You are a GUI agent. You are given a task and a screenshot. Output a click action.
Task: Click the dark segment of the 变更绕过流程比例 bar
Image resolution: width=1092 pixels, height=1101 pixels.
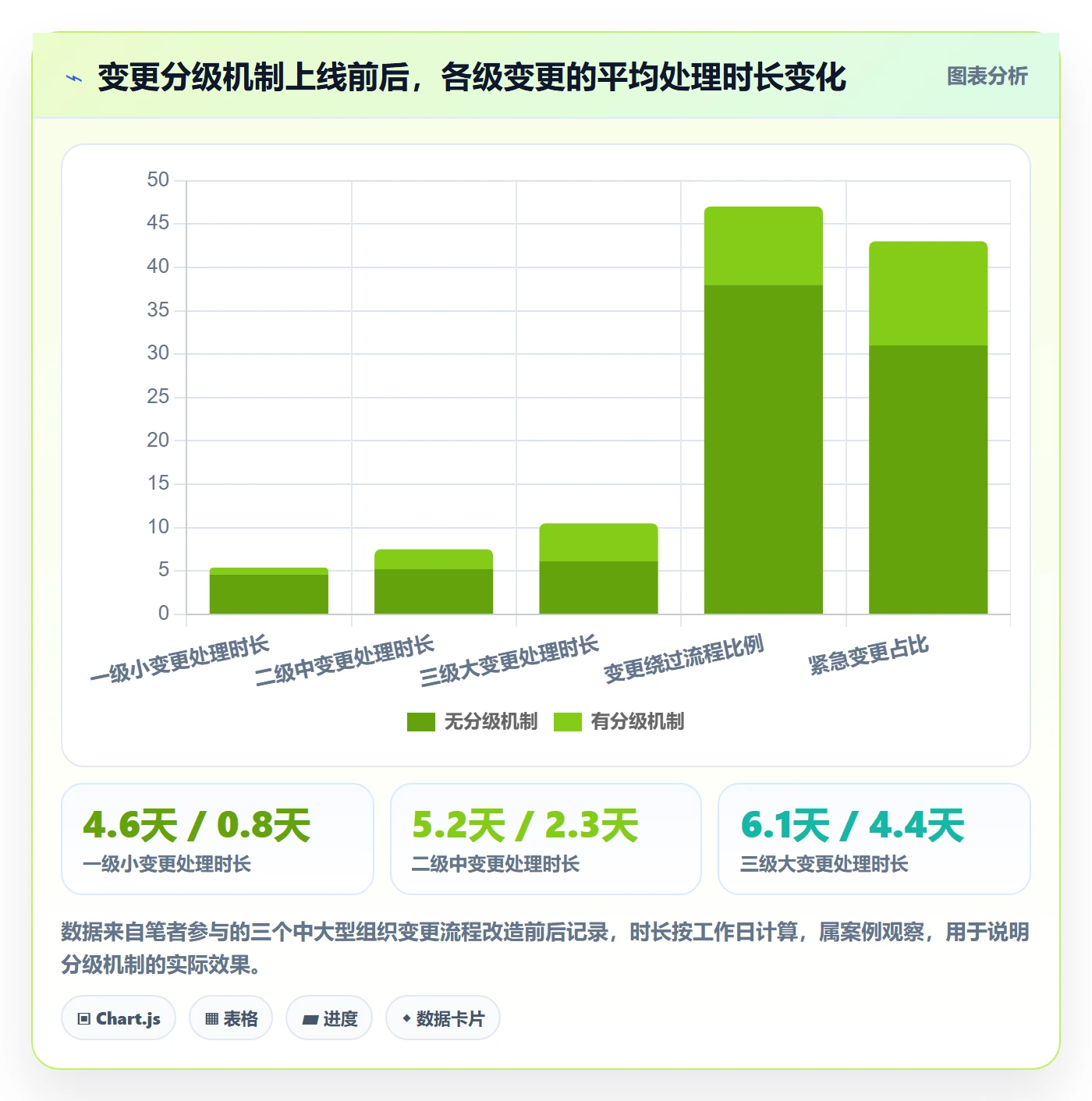[764, 450]
